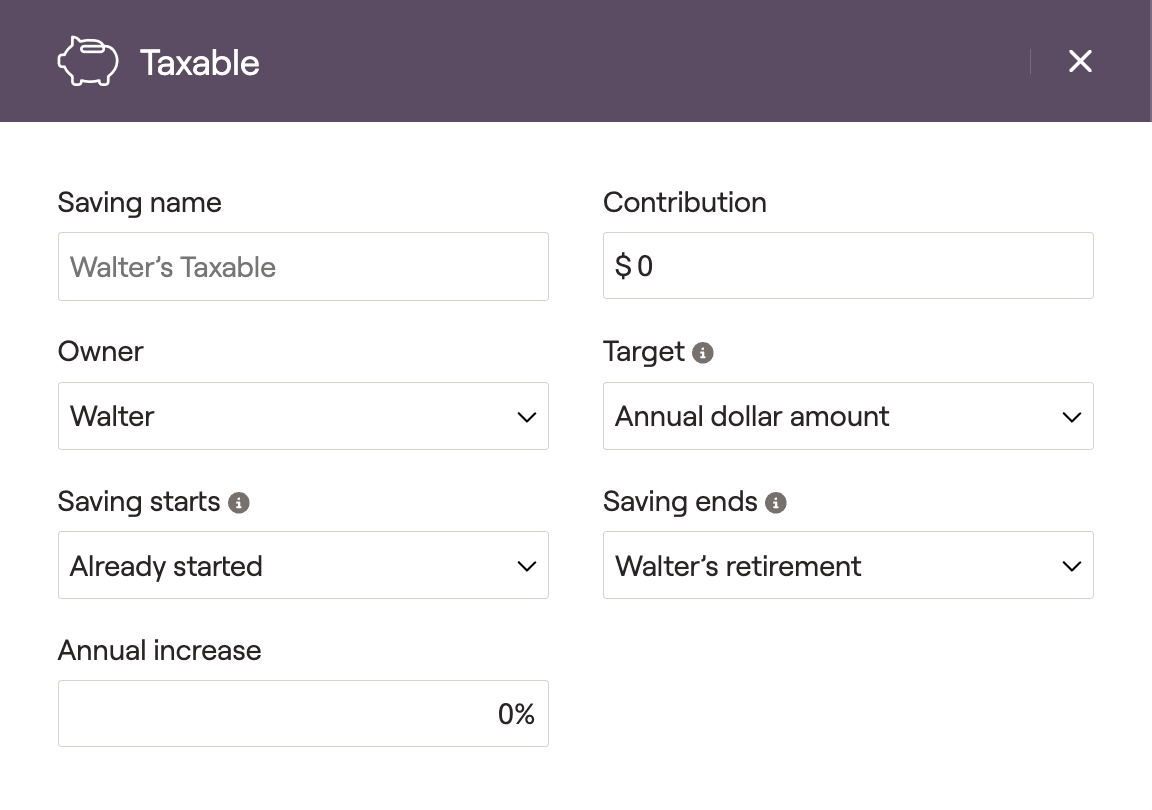The width and height of the screenshot is (1152, 810).
Task: Click the Annual increase label
Action: pos(160,650)
